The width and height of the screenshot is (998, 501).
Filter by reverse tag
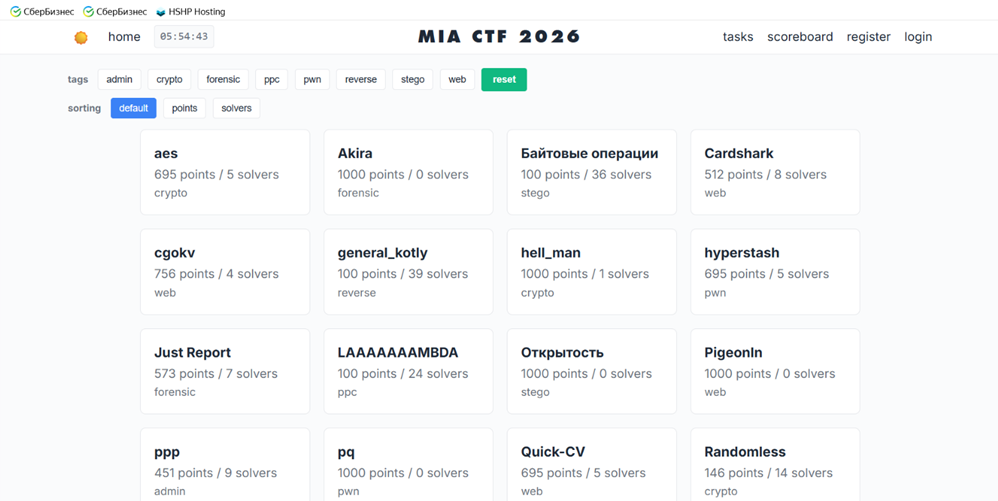(x=361, y=80)
